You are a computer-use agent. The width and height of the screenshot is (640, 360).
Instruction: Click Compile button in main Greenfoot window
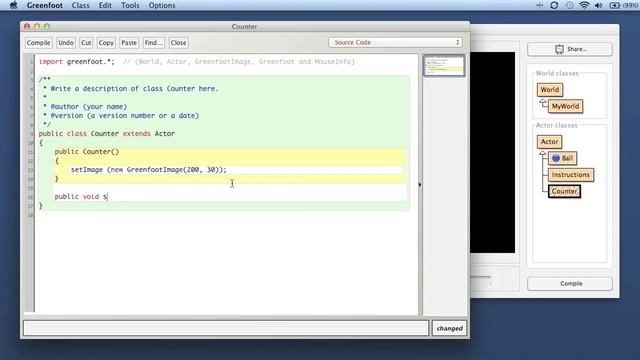tap(570, 283)
